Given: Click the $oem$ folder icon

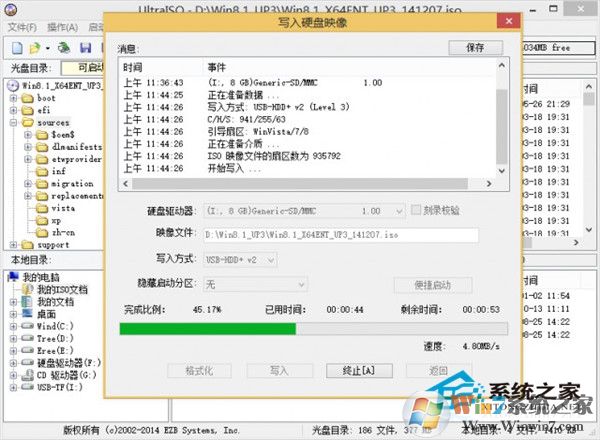Looking at the screenshot, I should click(x=42, y=135).
